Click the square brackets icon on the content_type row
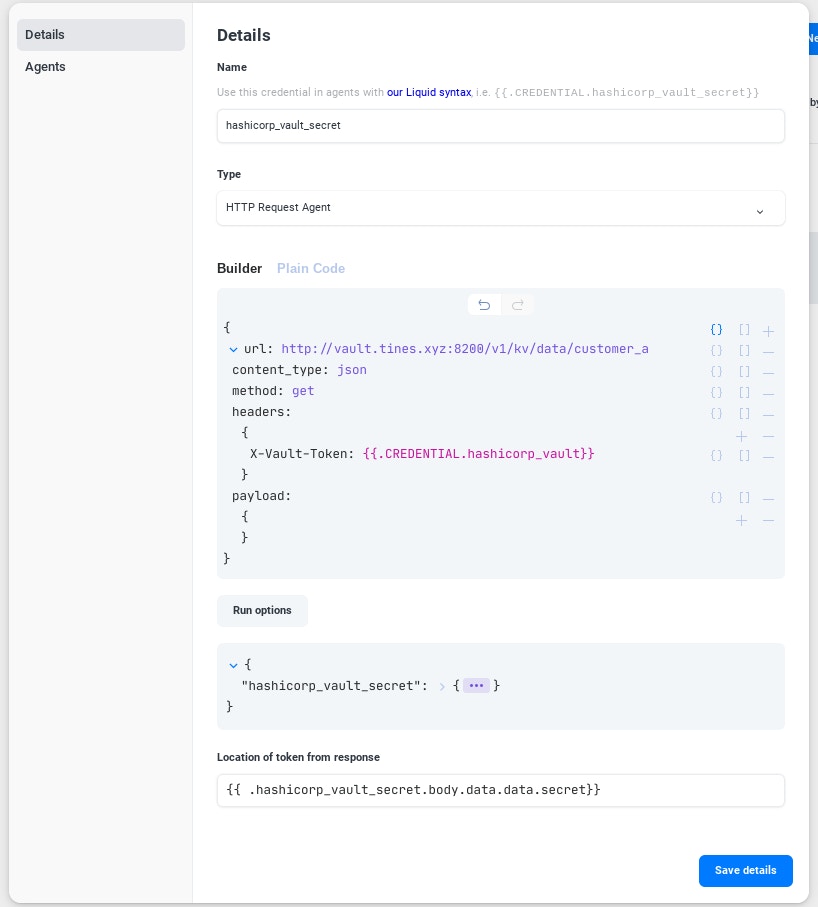 click(744, 372)
